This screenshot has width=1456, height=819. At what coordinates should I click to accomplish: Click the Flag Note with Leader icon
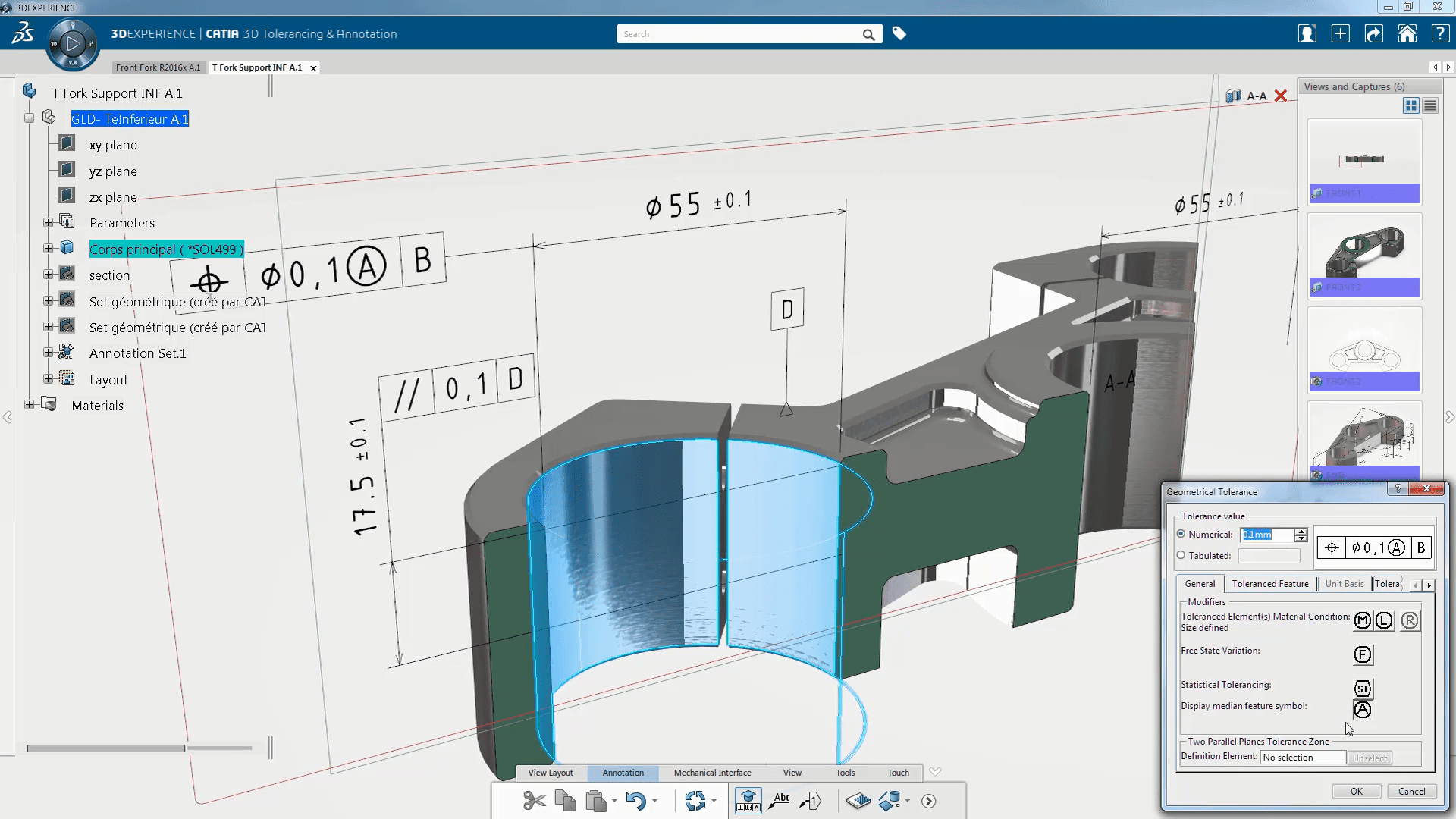coord(811,801)
